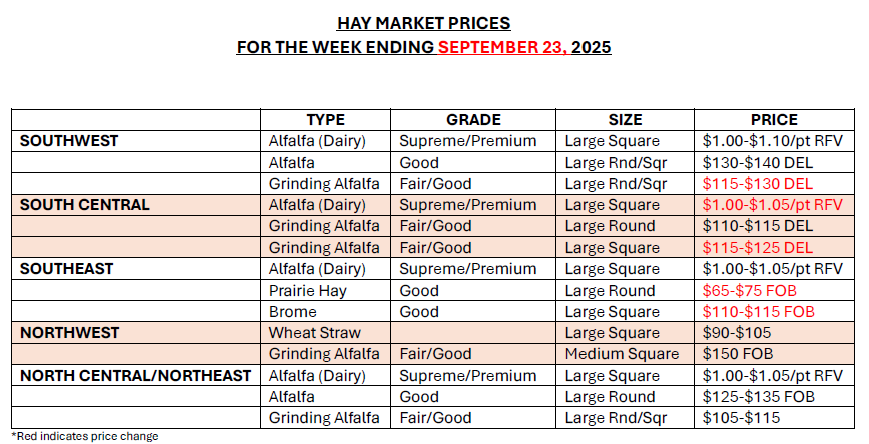Viewport: 869px width, 444px height.
Task: Click the SOUTH CENTRAL region cell
Action: click(x=85, y=205)
